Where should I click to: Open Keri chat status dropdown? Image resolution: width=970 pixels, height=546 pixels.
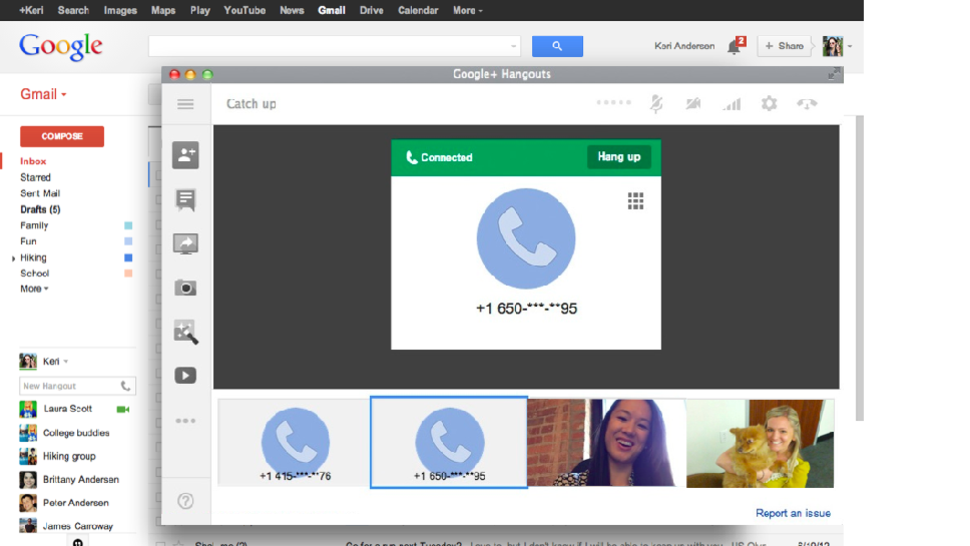point(66,362)
